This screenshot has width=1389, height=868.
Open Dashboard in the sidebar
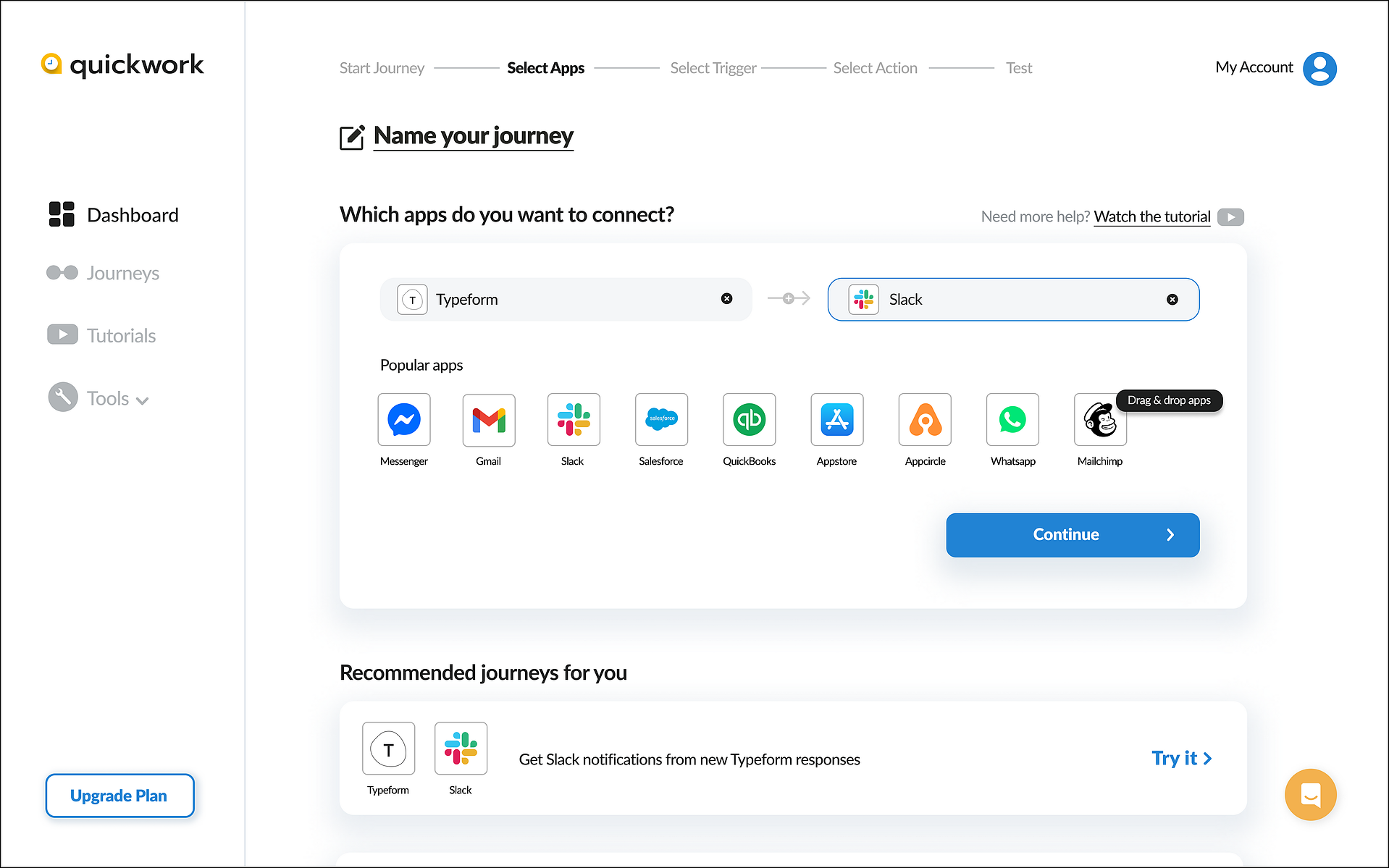(114, 215)
